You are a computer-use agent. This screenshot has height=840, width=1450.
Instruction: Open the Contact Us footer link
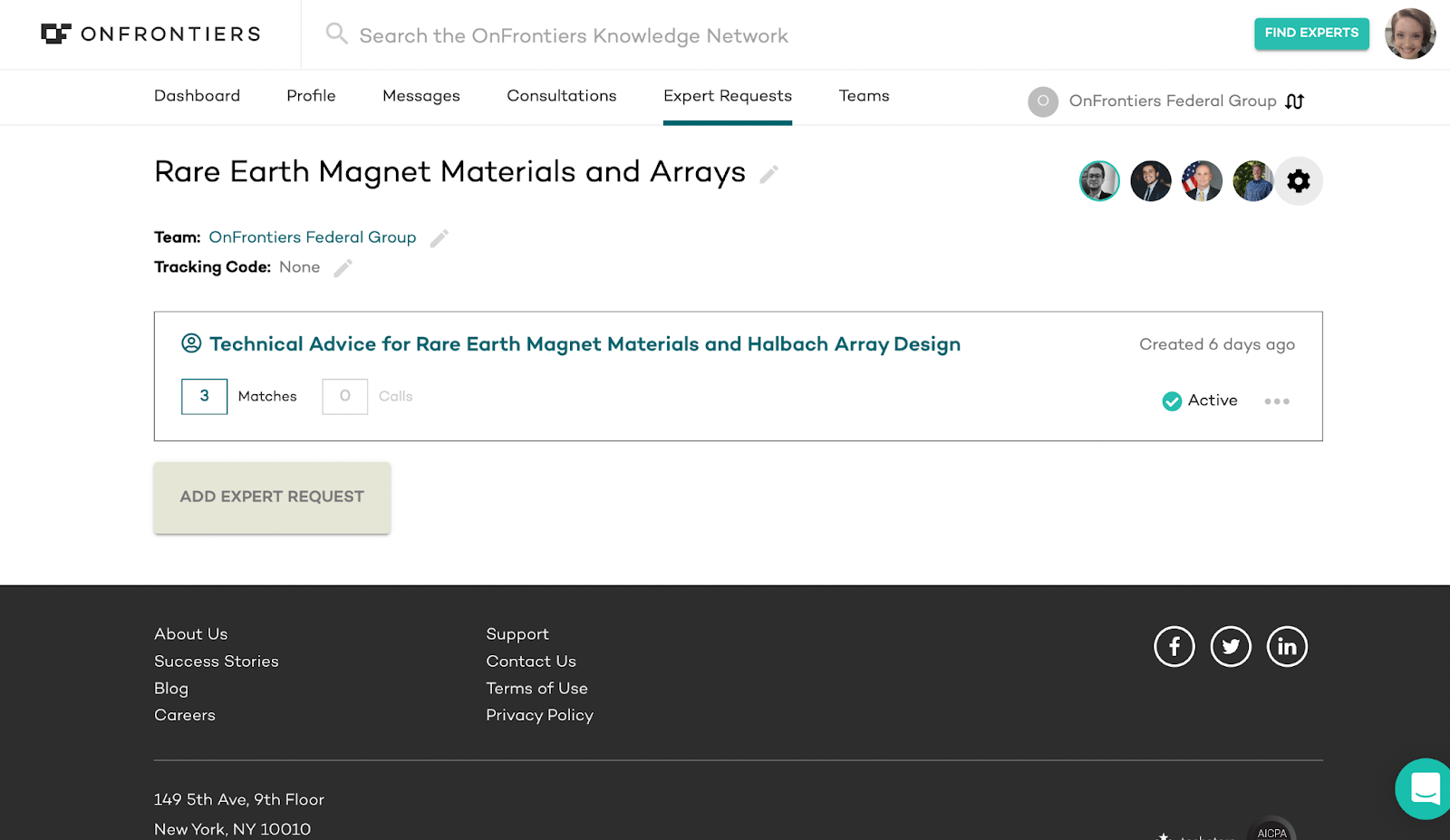(x=531, y=661)
